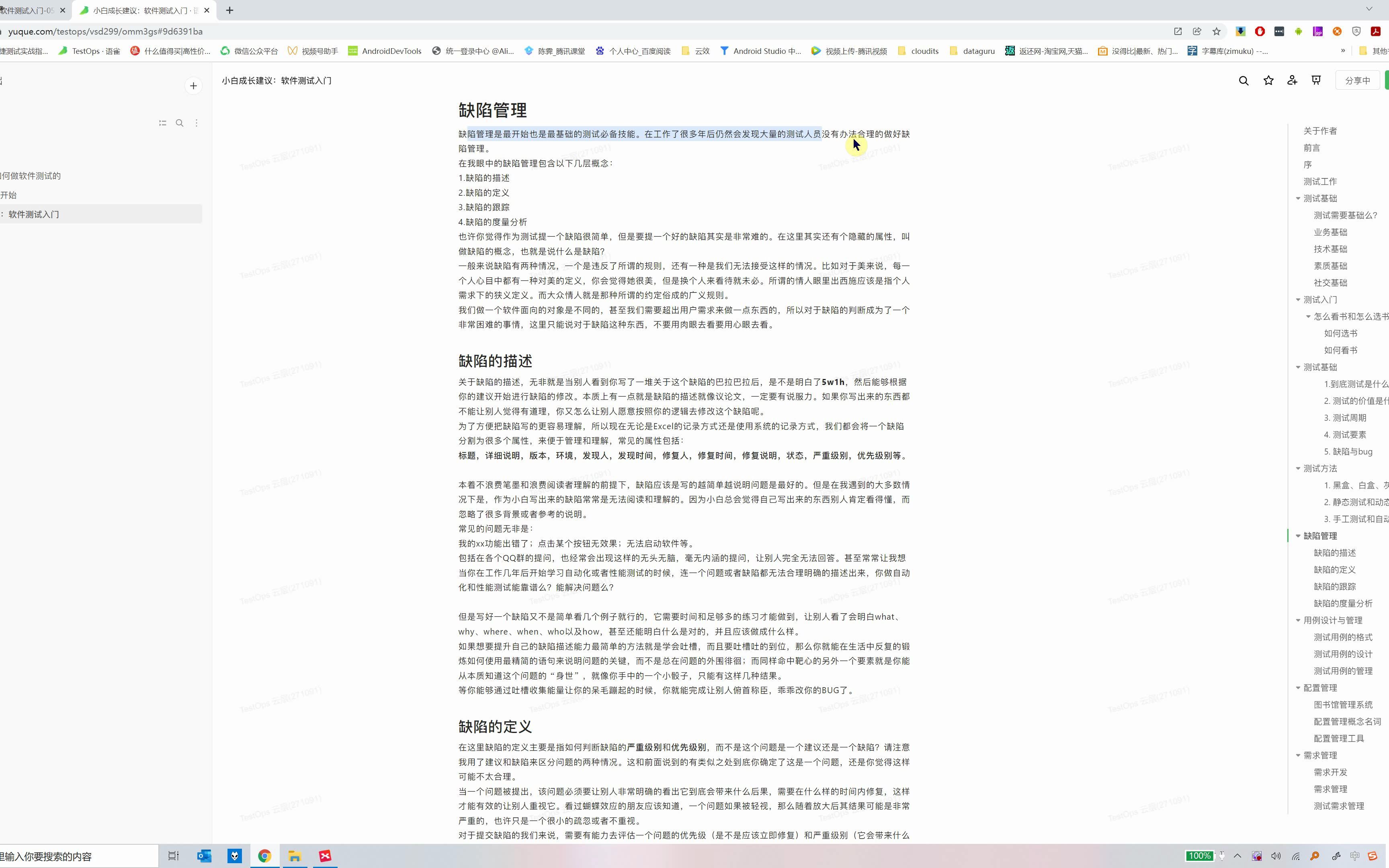The image size is (1389, 868).
Task: Adjust the 100% zoom control
Action: (x=1200, y=856)
